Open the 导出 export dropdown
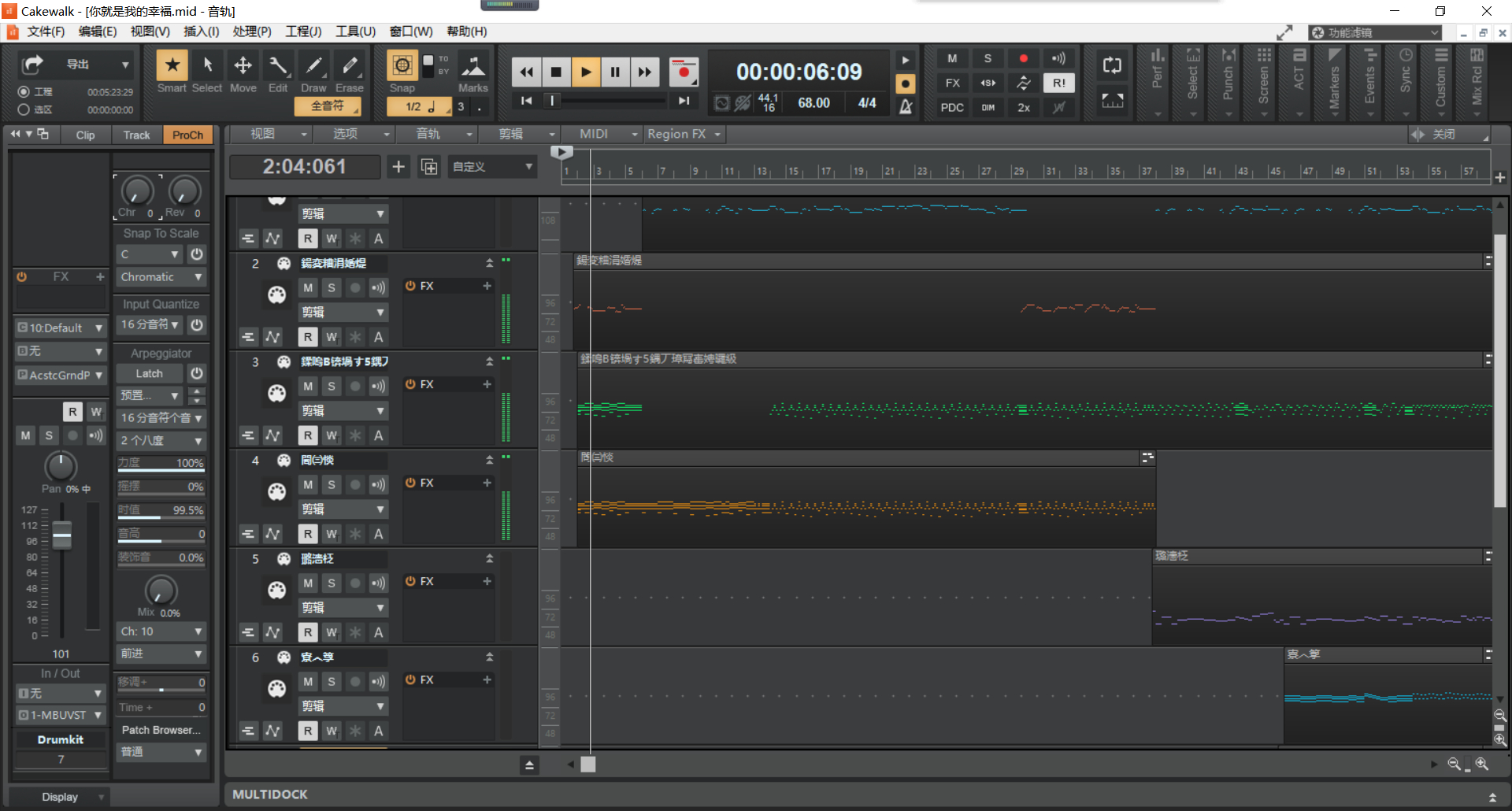 [x=125, y=65]
